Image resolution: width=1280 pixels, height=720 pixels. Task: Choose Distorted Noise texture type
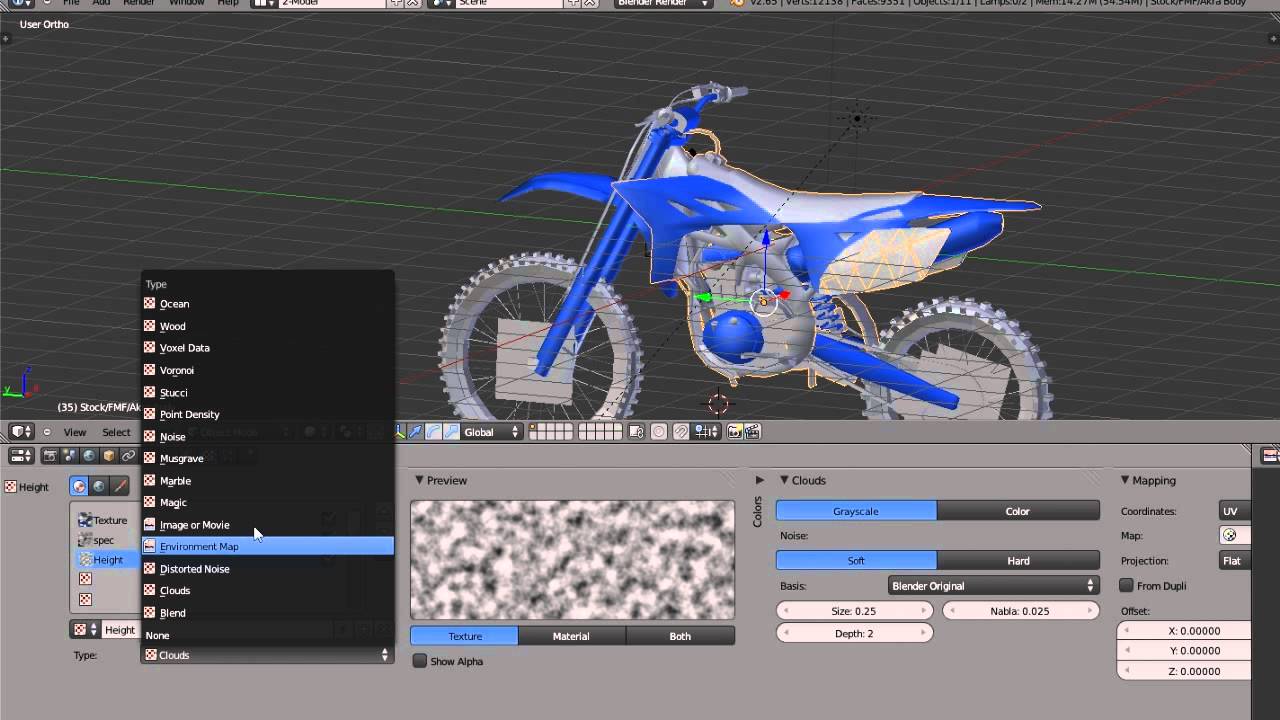(267, 568)
